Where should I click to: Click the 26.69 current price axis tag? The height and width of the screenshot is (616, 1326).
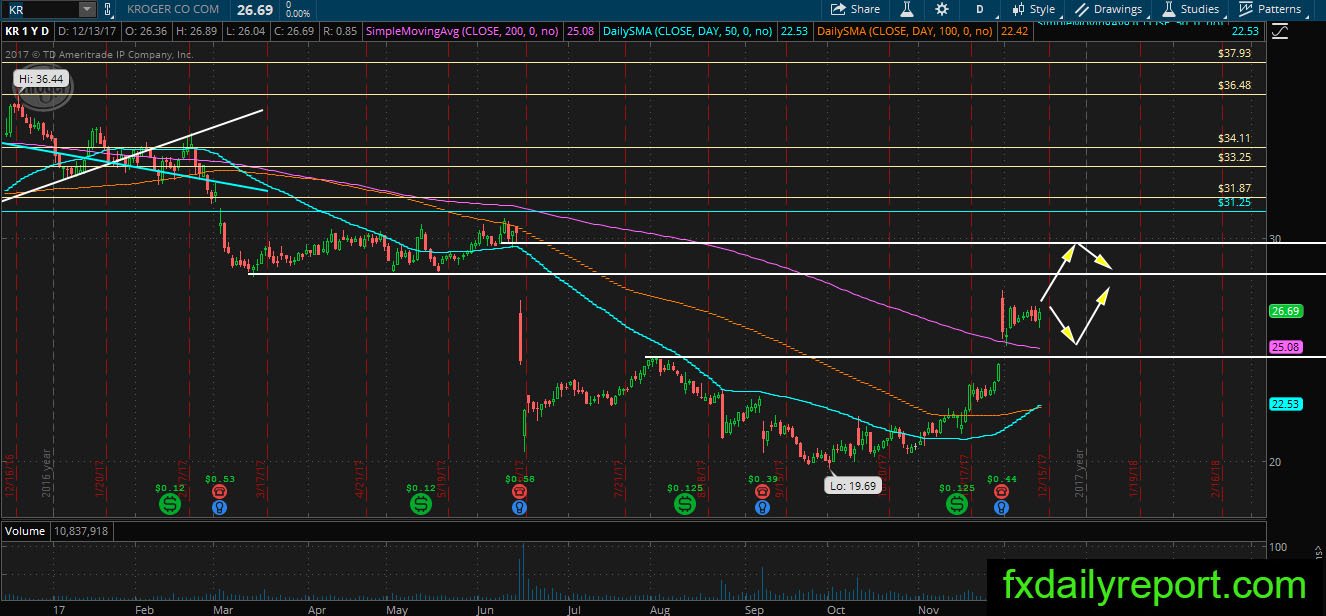[x=1285, y=311]
